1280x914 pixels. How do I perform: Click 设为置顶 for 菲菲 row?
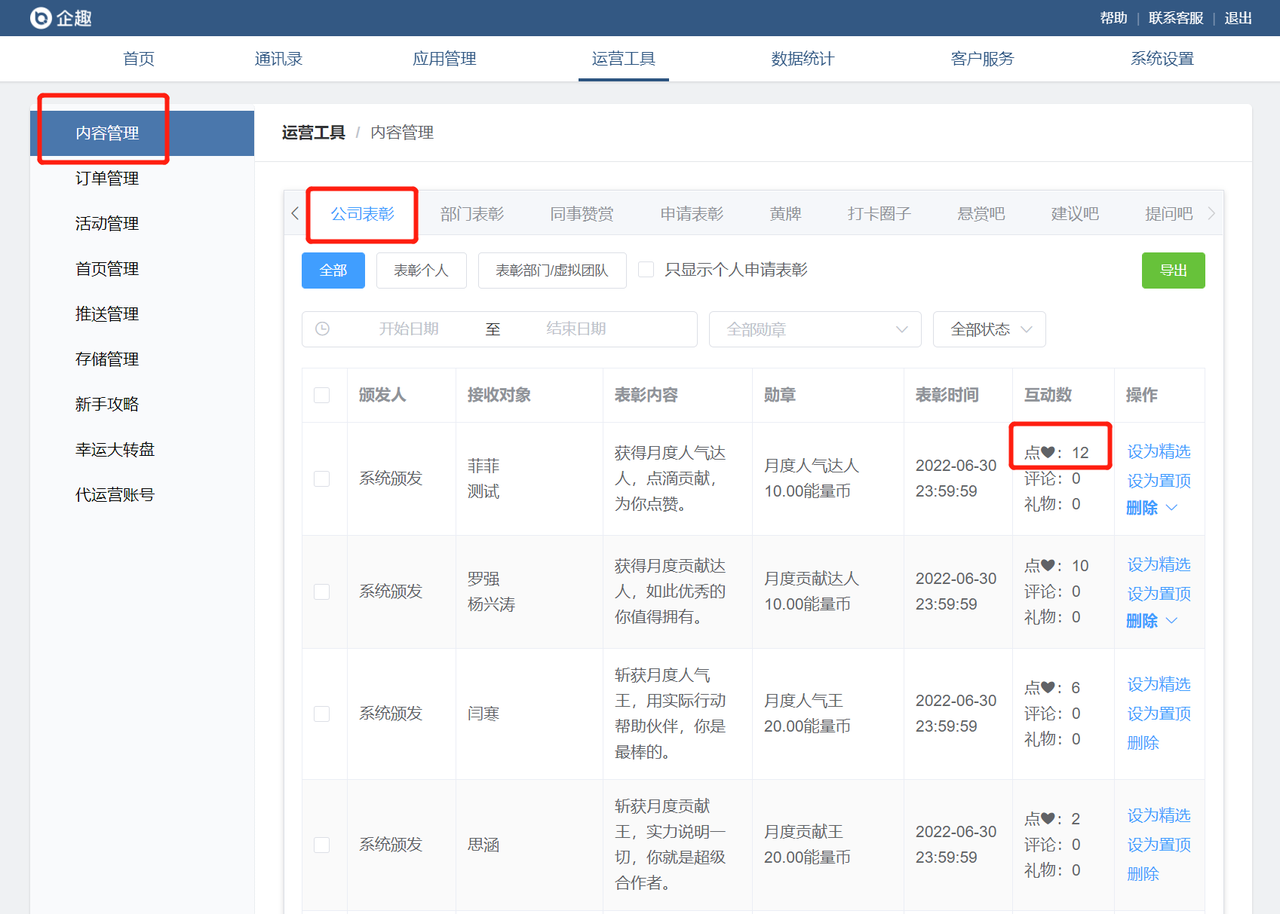(1159, 481)
